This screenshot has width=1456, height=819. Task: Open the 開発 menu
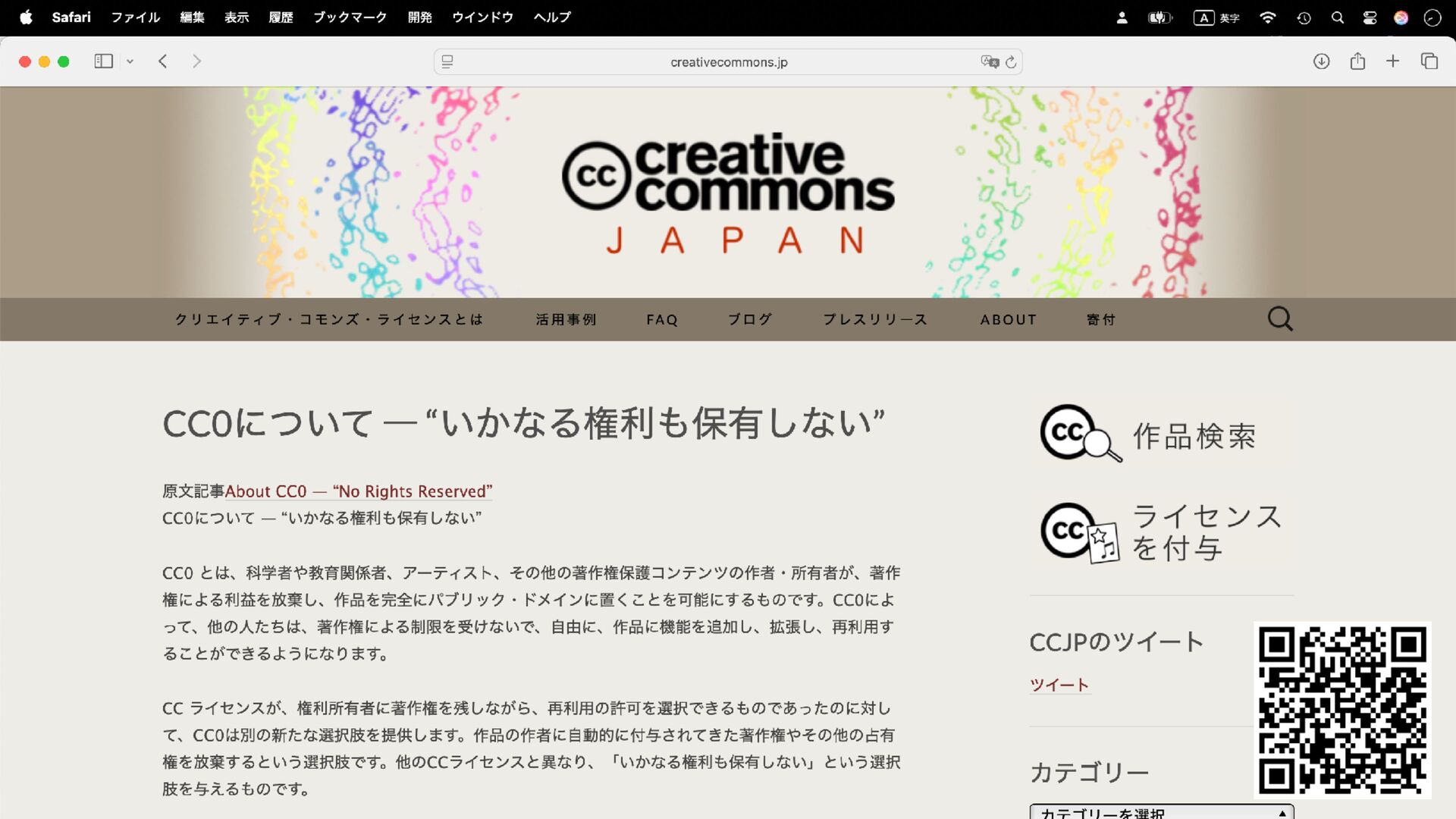point(419,17)
